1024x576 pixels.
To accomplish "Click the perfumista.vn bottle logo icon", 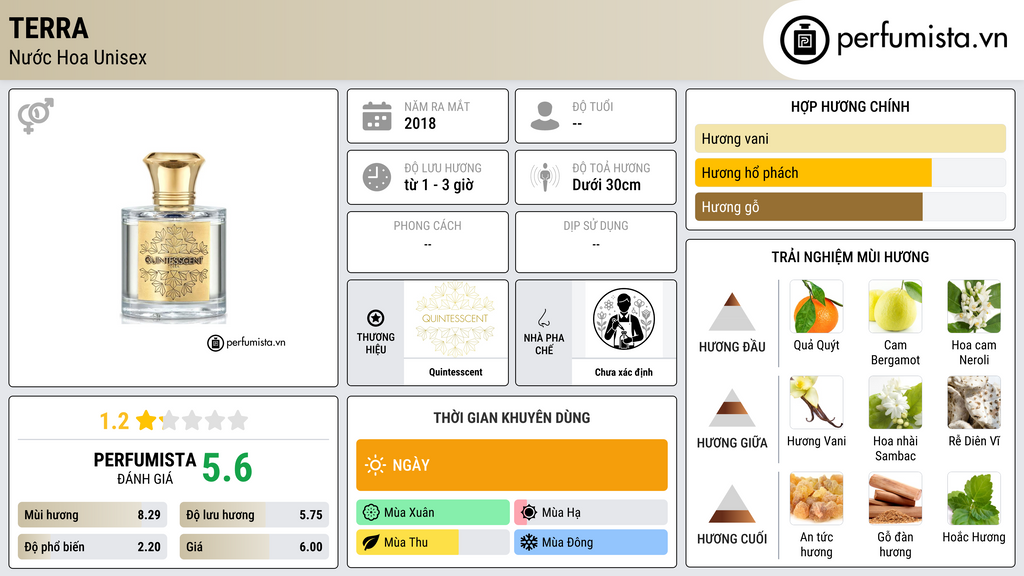I will click(x=804, y=40).
